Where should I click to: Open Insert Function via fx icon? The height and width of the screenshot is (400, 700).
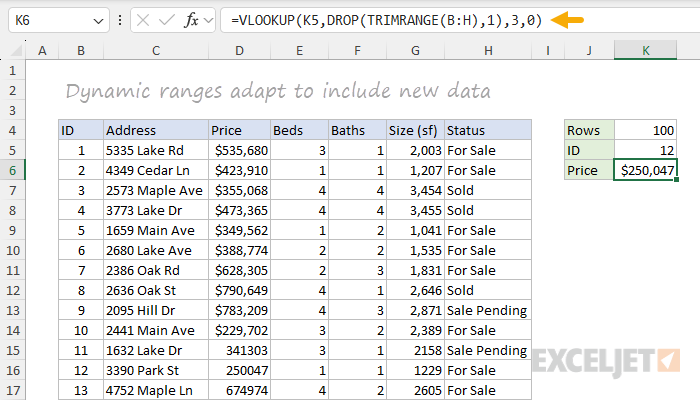(192, 20)
